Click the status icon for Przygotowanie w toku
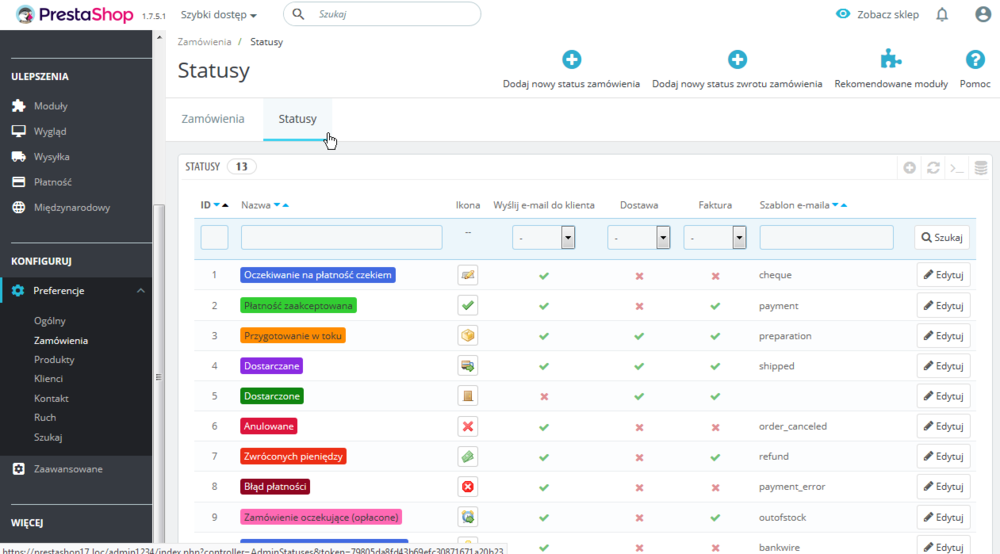 467,335
